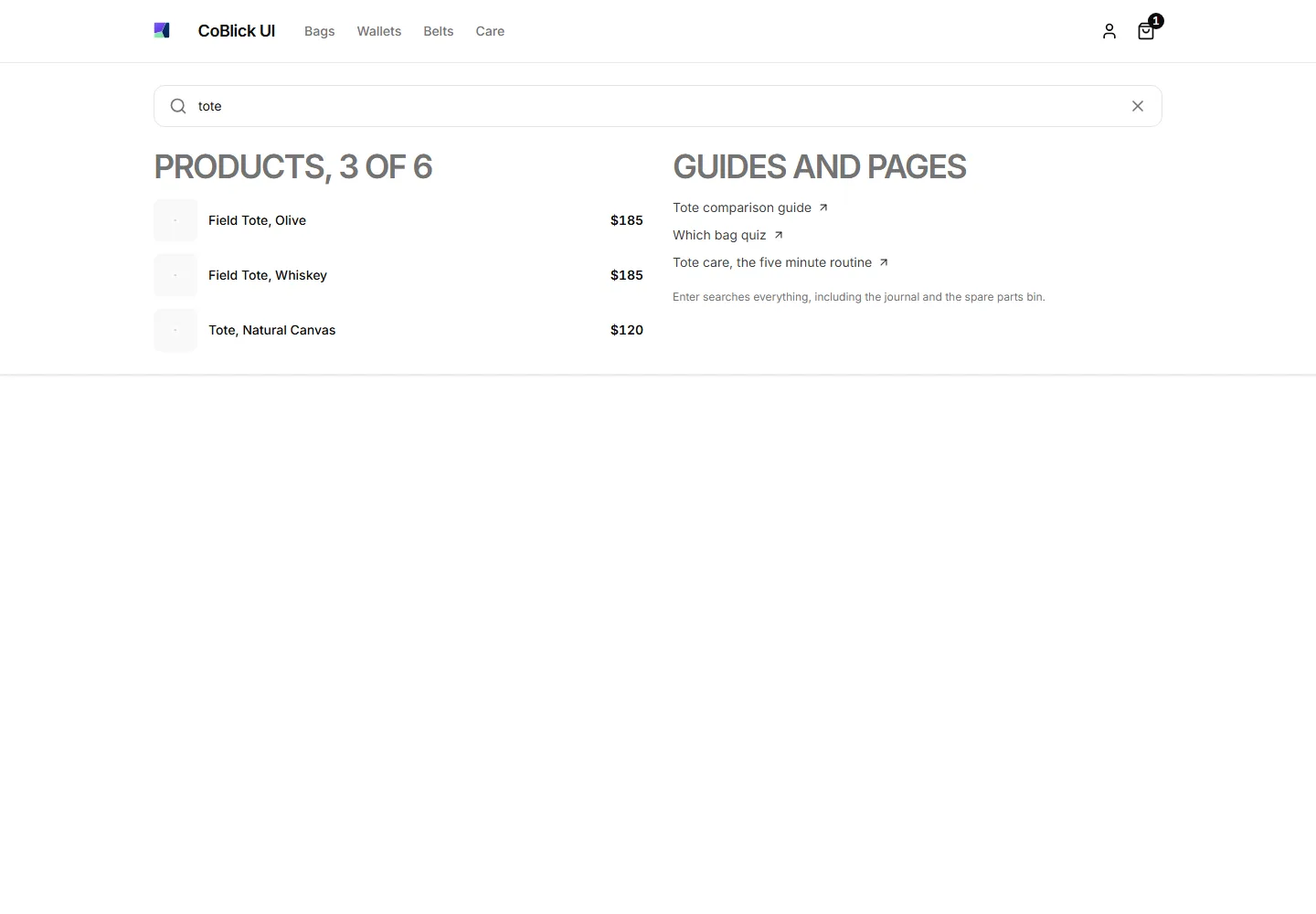Open Tote, Natural Canvas product result
This screenshot has height=914, width=1316.
tap(398, 330)
